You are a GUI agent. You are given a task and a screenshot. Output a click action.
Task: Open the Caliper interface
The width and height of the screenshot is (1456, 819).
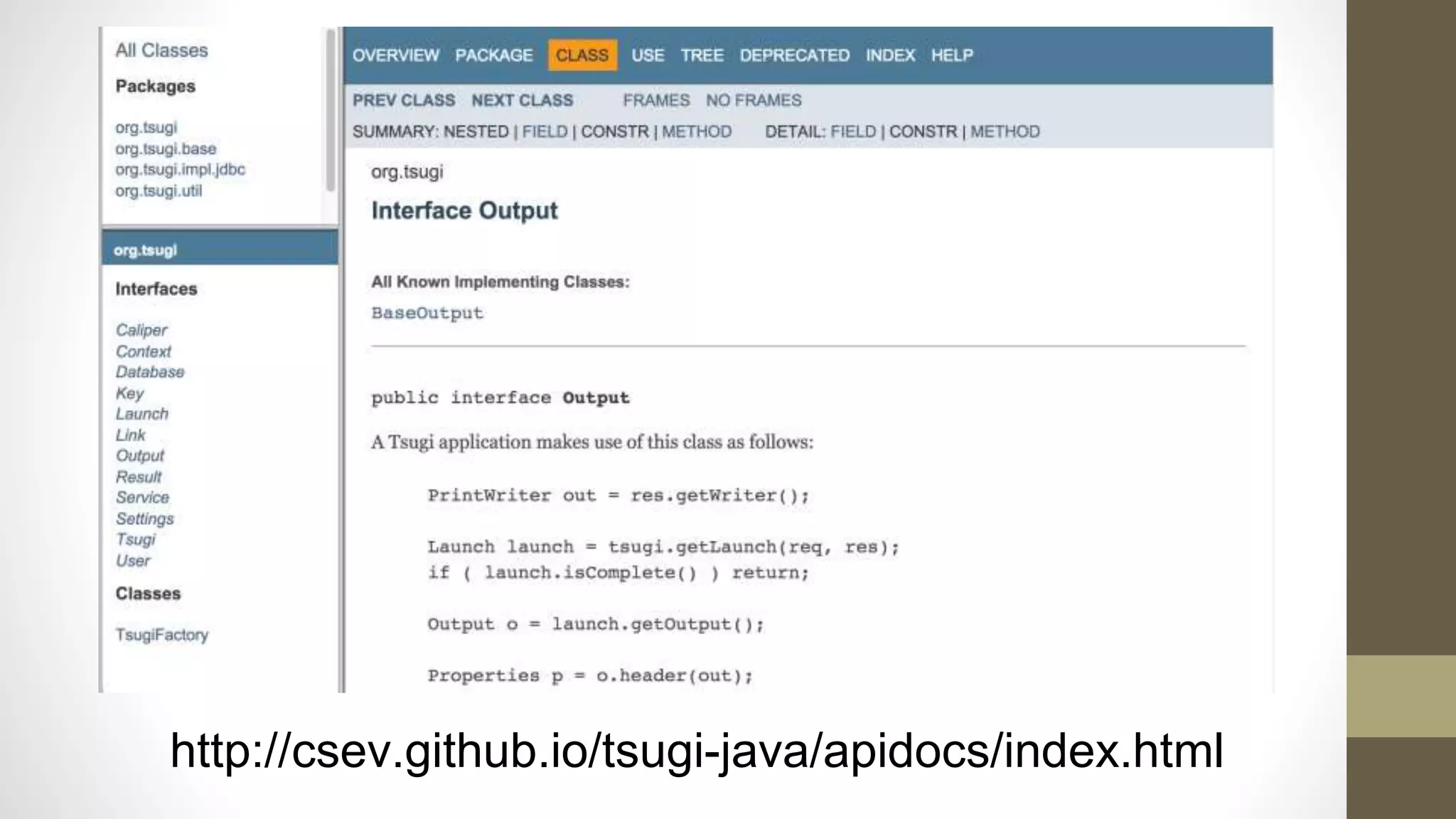click(x=141, y=331)
